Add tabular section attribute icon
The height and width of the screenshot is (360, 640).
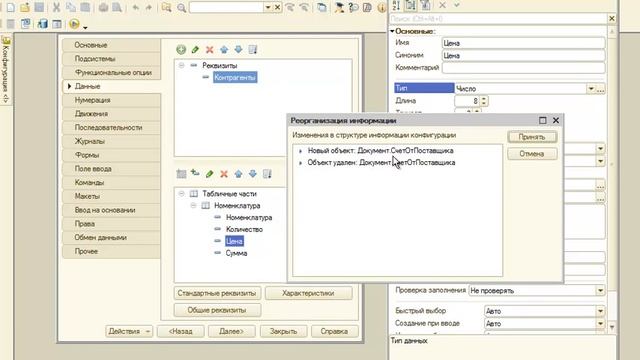coord(195,173)
